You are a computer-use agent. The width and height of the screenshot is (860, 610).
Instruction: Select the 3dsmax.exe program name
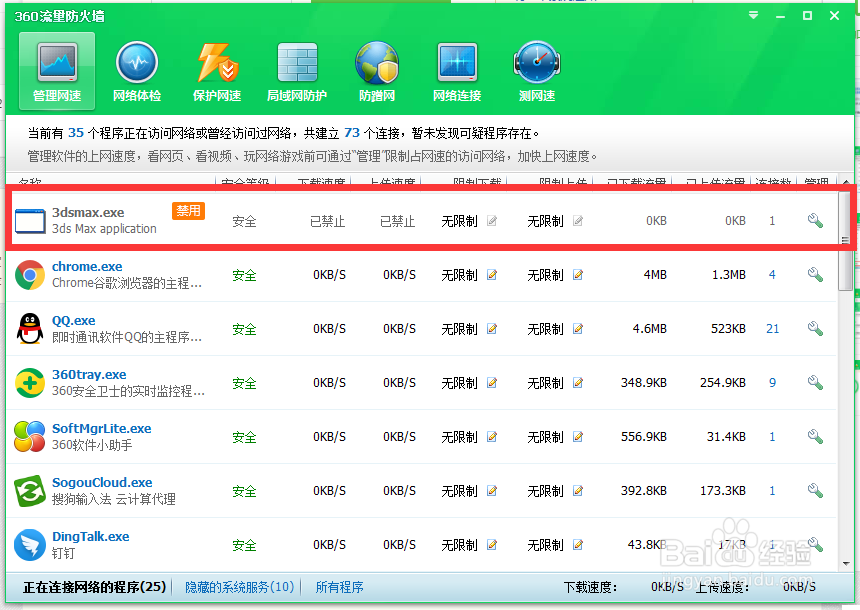point(88,212)
